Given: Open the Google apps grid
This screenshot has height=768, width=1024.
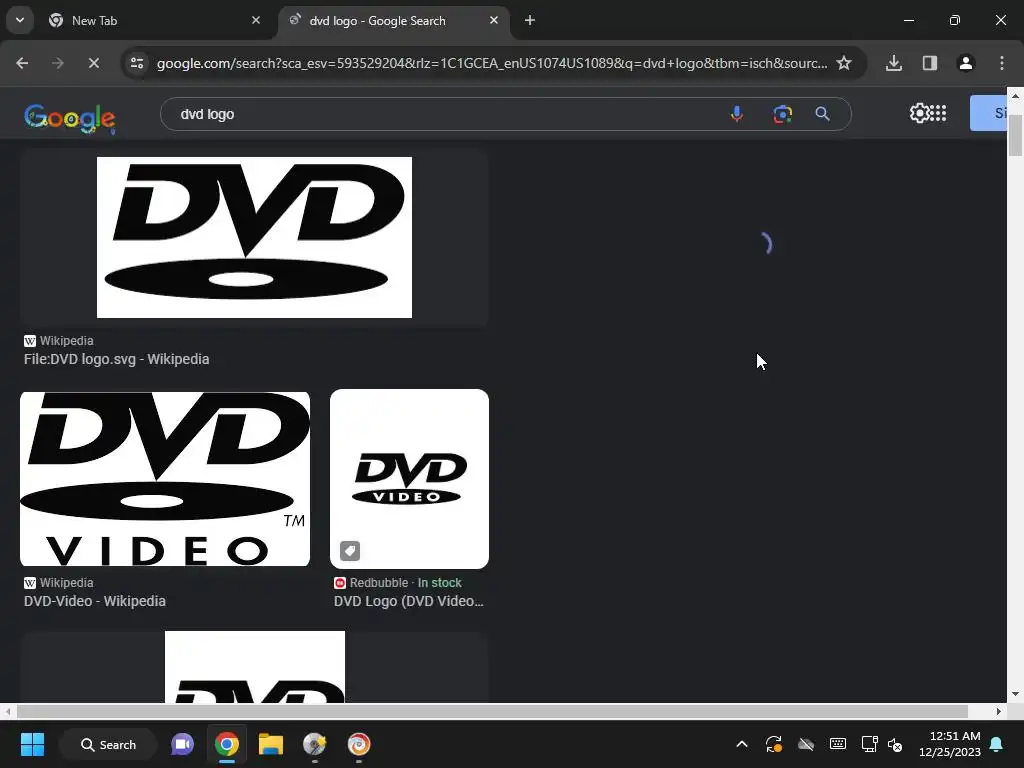Looking at the screenshot, I should 938,113.
